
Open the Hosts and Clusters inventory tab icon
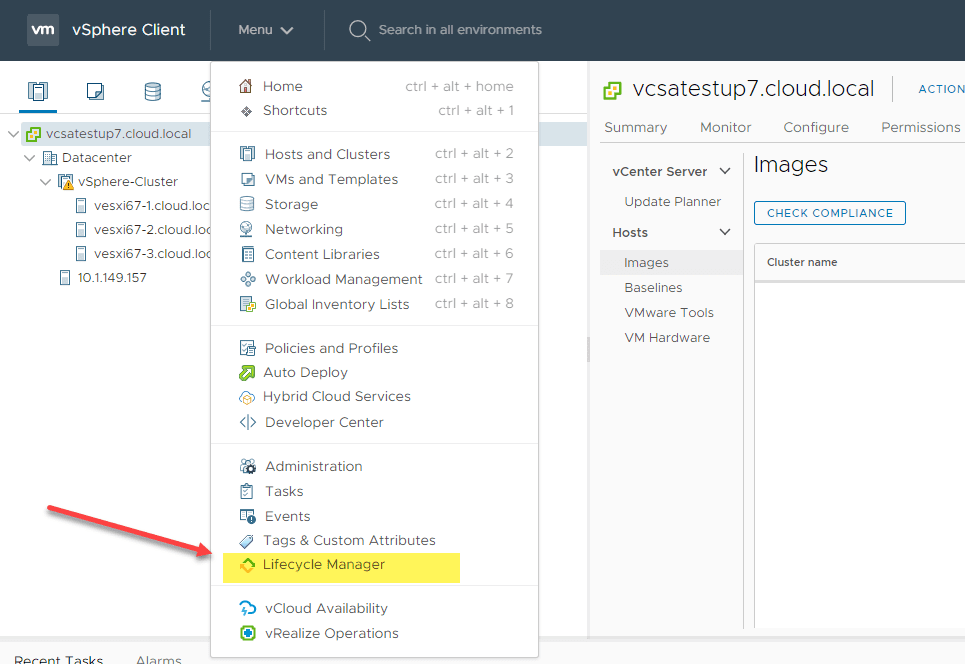[38, 92]
